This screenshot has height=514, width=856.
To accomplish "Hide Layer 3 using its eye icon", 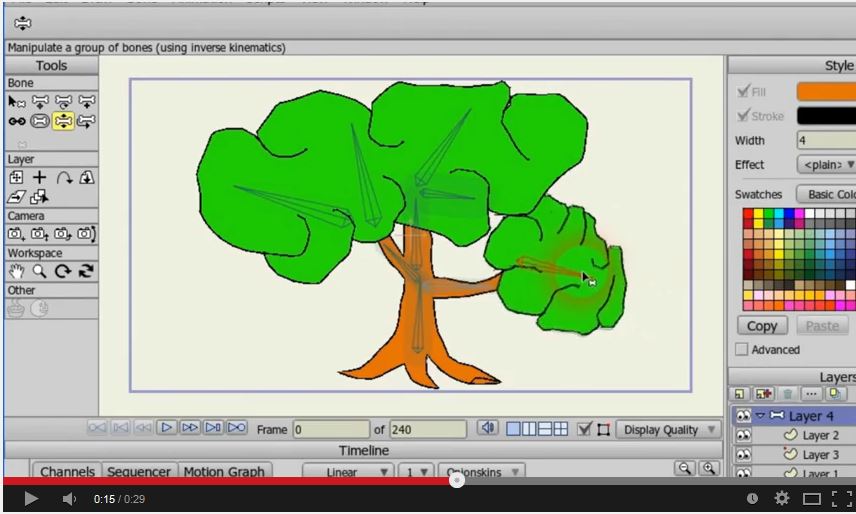I will coord(743,455).
